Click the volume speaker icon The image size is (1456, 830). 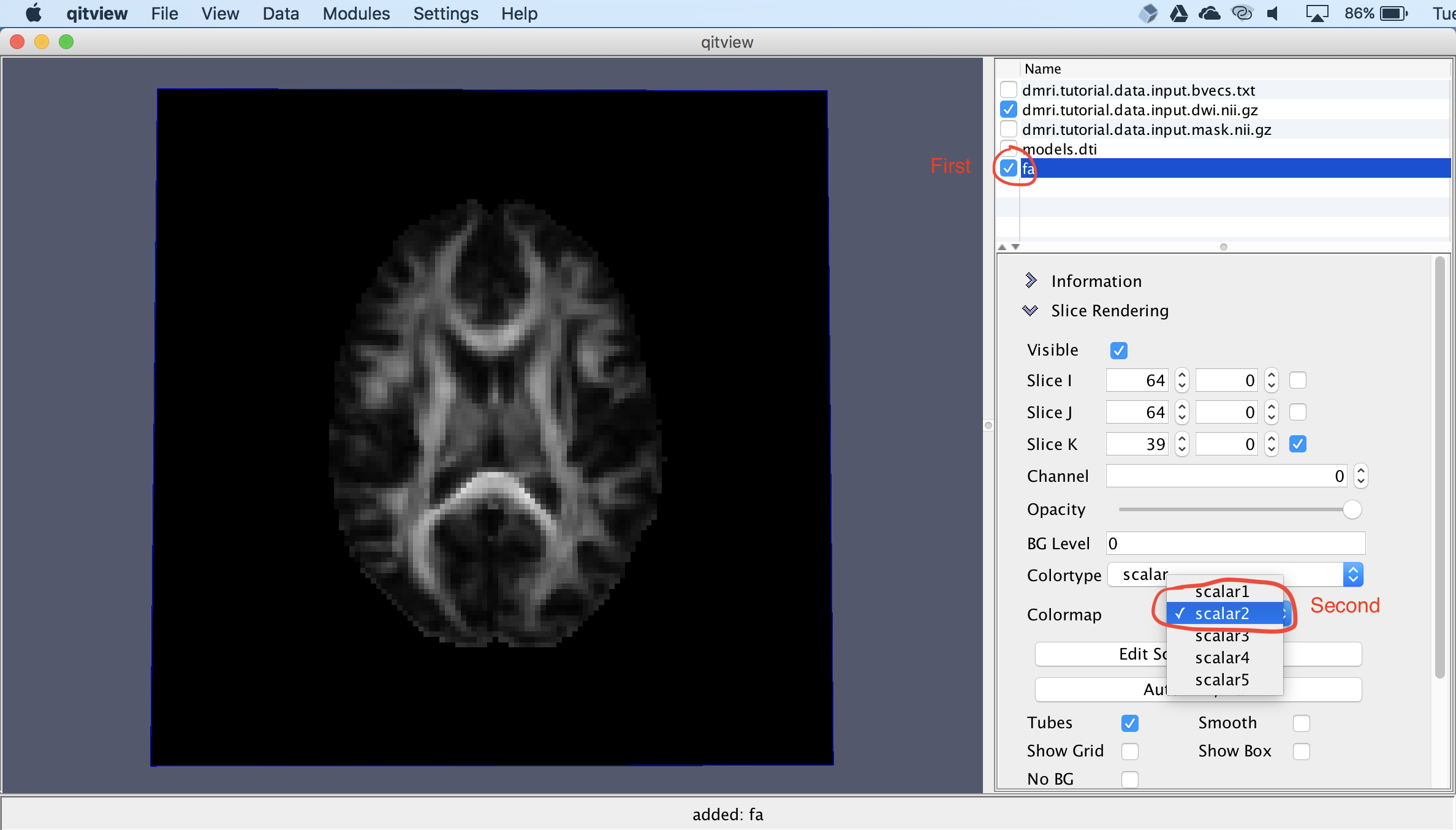tap(1273, 13)
